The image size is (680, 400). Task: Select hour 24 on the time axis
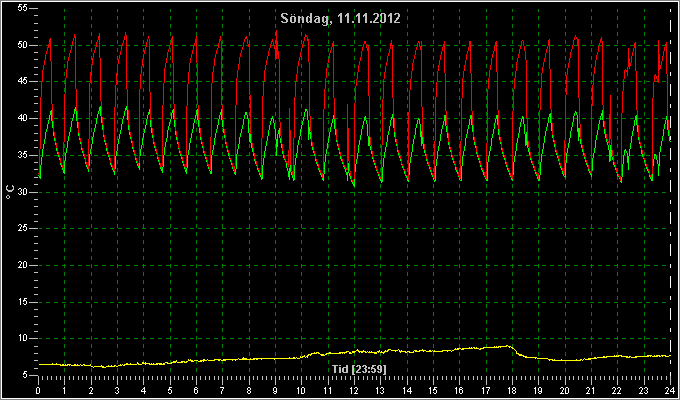[670, 391]
